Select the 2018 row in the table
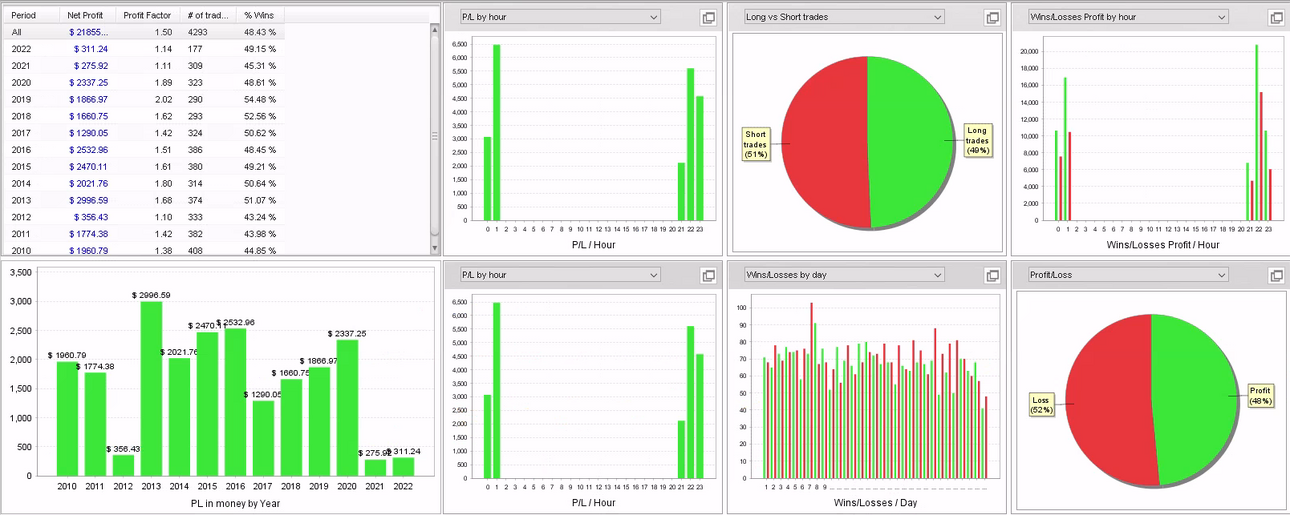This screenshot has height=515, width=1290. point(142,116)
